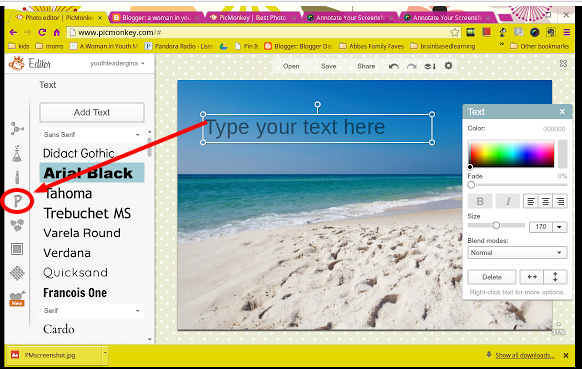The width and height of the screenshot is (582, 369).
Task: Open the Touch Up lipstick icon
Action: 17,177
